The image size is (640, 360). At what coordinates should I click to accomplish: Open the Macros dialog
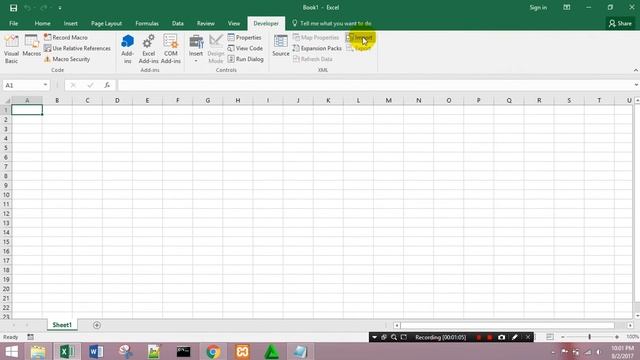click(x=31, y=46)
